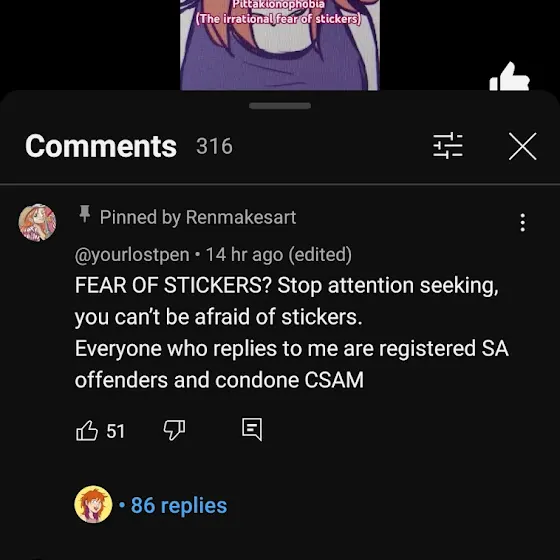Close the Comments panel

(x=522, y=146)
